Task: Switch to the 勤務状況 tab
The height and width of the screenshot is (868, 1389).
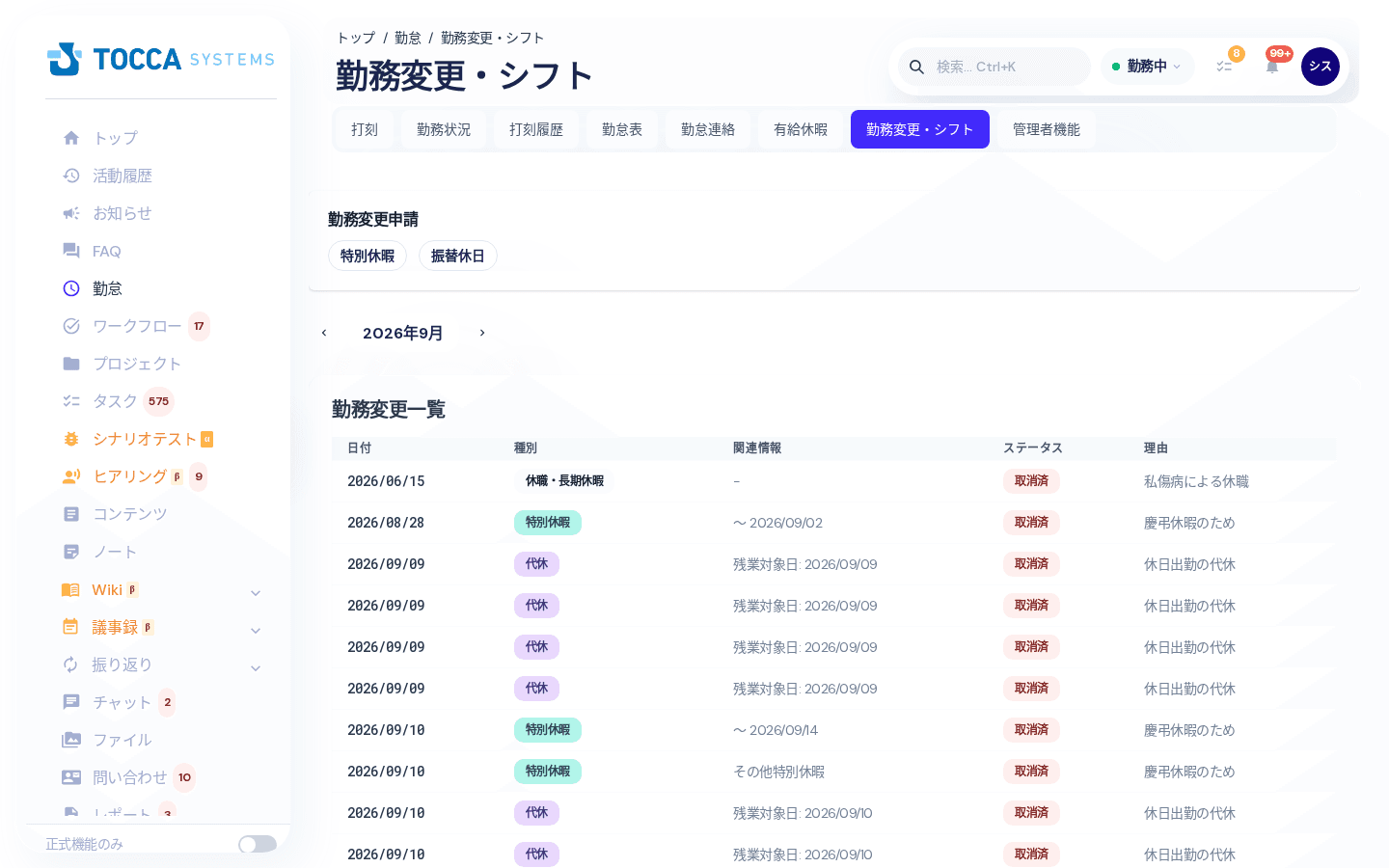Action: (x=444, y=129)
